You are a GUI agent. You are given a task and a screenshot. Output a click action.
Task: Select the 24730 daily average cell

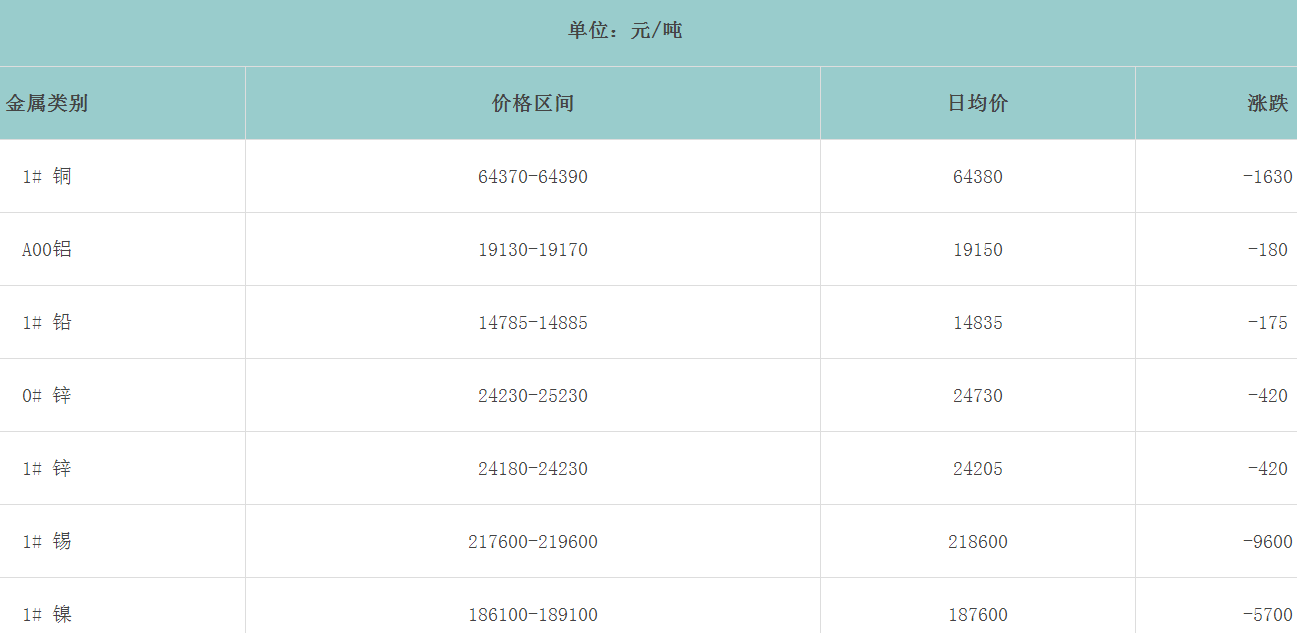[977, 396]
